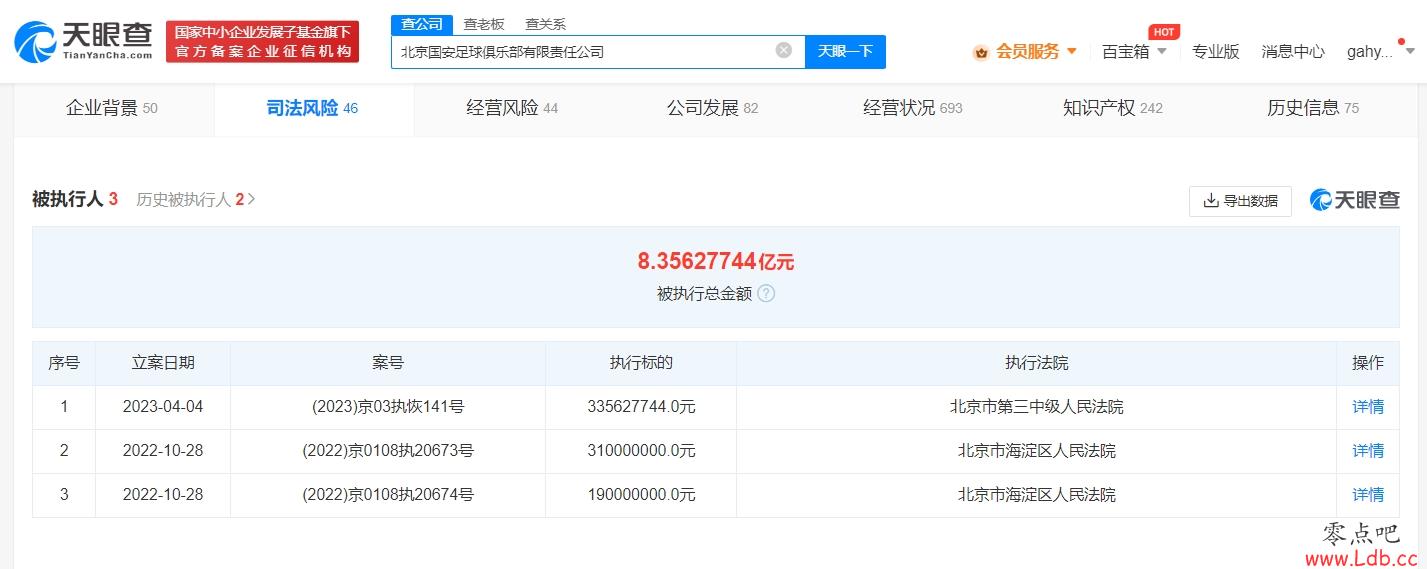
Task: Click case number (2022)京0108执20674号
Action: coord(388,495)
